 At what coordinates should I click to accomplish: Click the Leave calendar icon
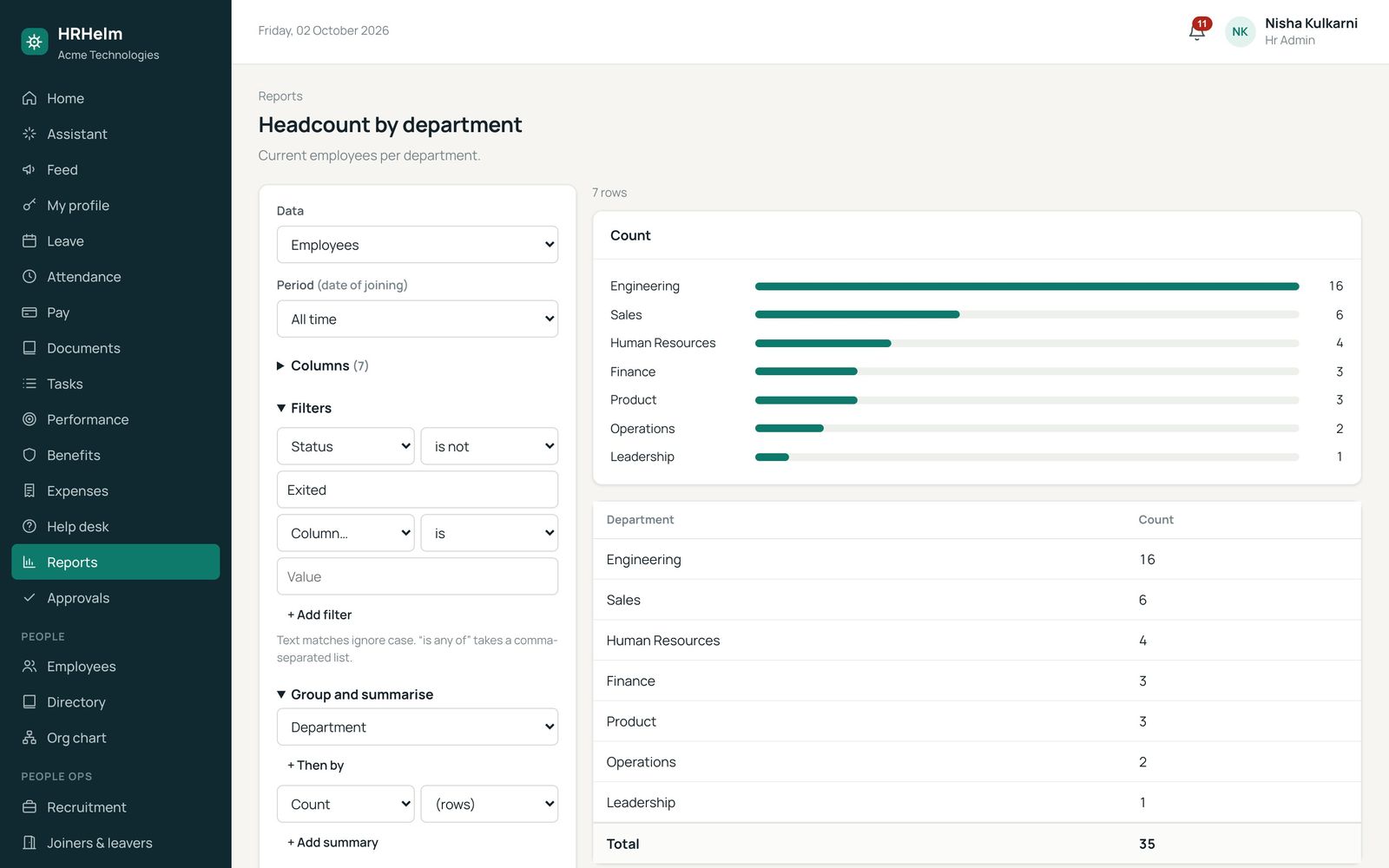(x=30, y=240)
